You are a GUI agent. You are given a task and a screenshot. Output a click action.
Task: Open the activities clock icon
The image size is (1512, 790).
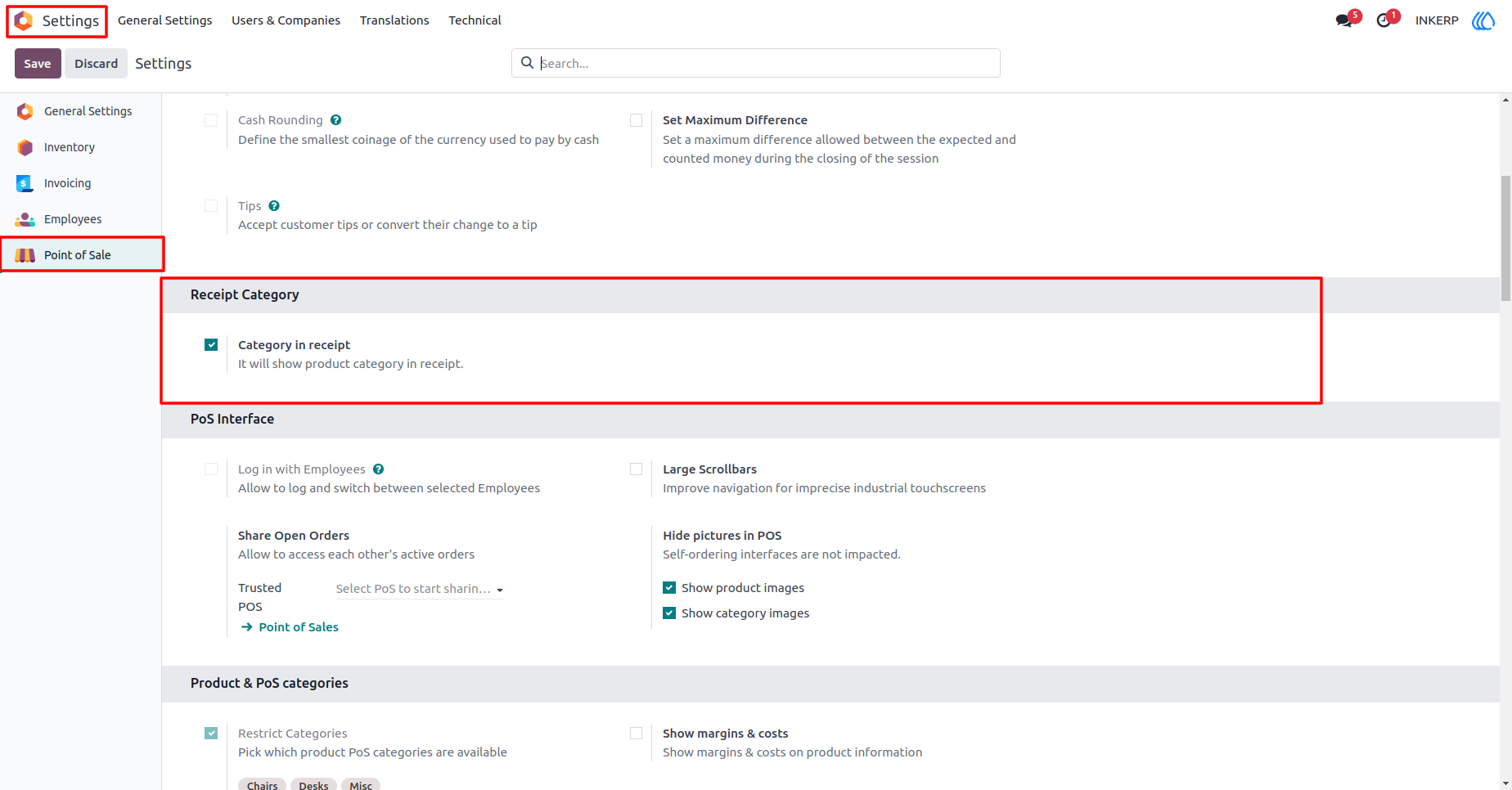pyautogui.click(x=1384, y=20)
